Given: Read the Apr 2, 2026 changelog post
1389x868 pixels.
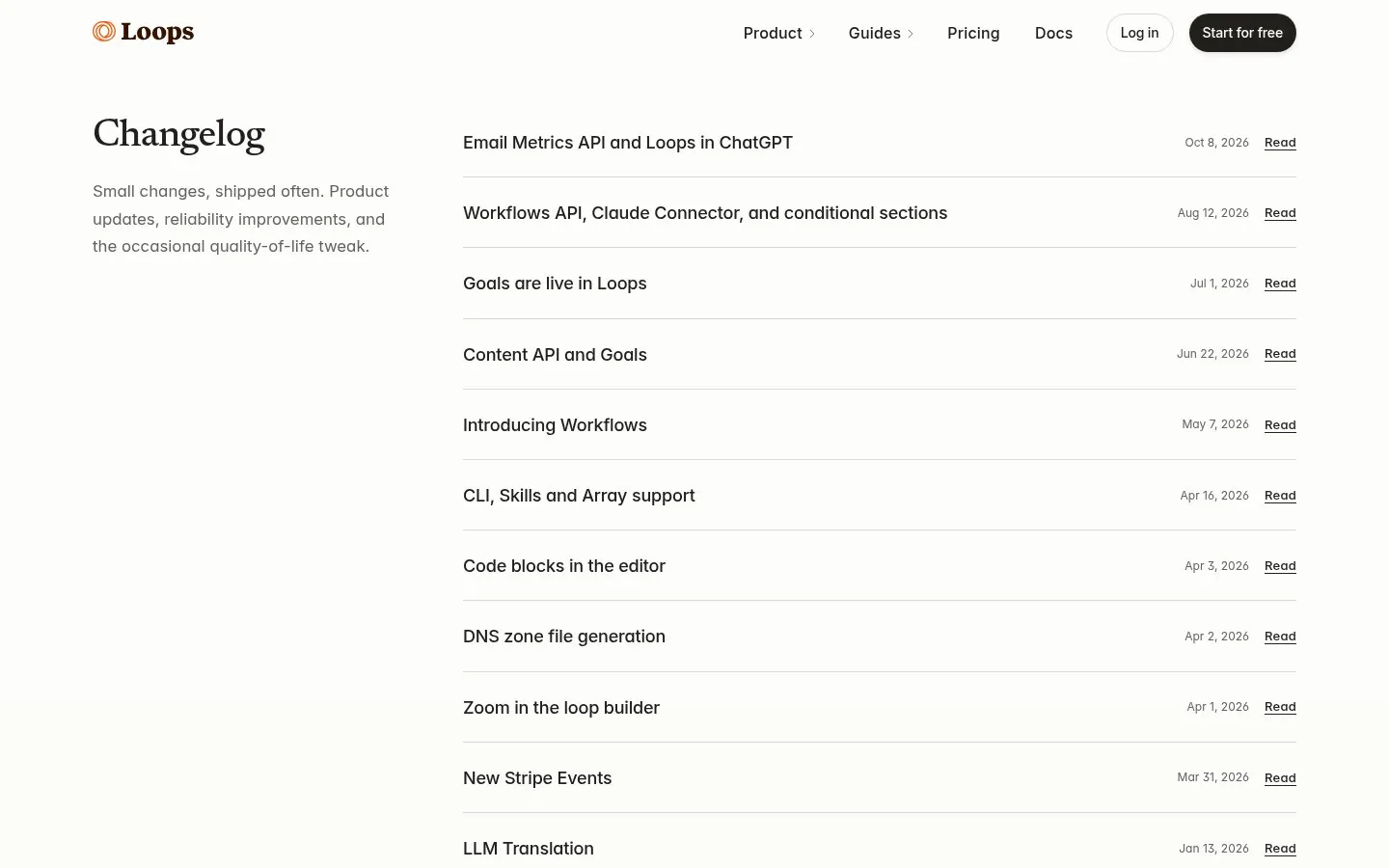Looking at the screenshot, I should (x=1280, y=637).
